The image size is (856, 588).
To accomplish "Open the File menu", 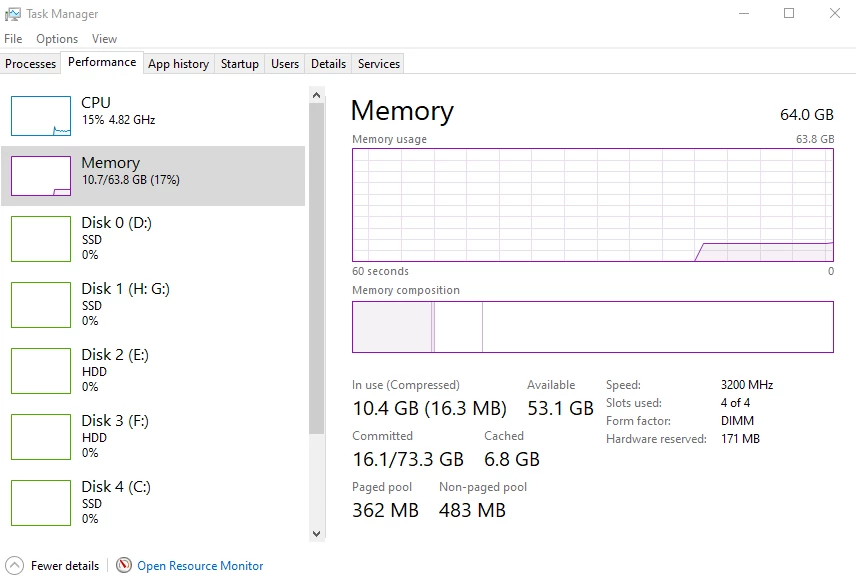I will click(13, 39).
